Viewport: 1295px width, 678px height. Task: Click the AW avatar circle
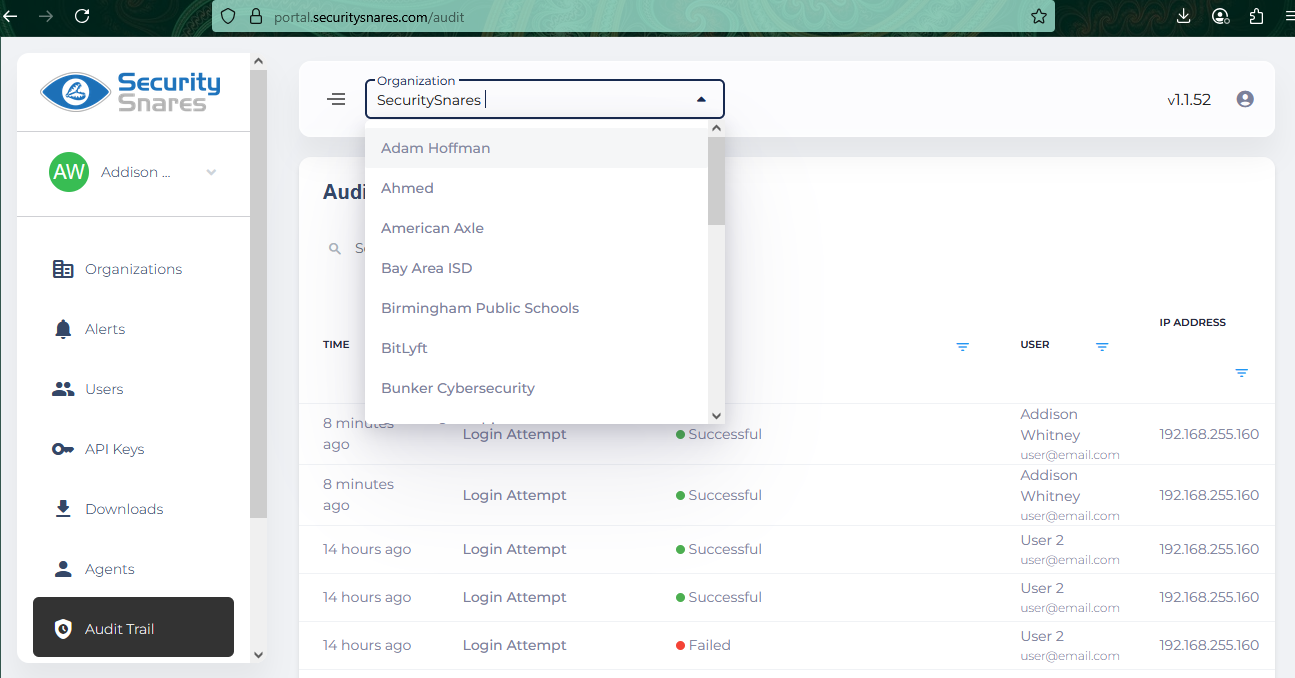click(69, 172)
